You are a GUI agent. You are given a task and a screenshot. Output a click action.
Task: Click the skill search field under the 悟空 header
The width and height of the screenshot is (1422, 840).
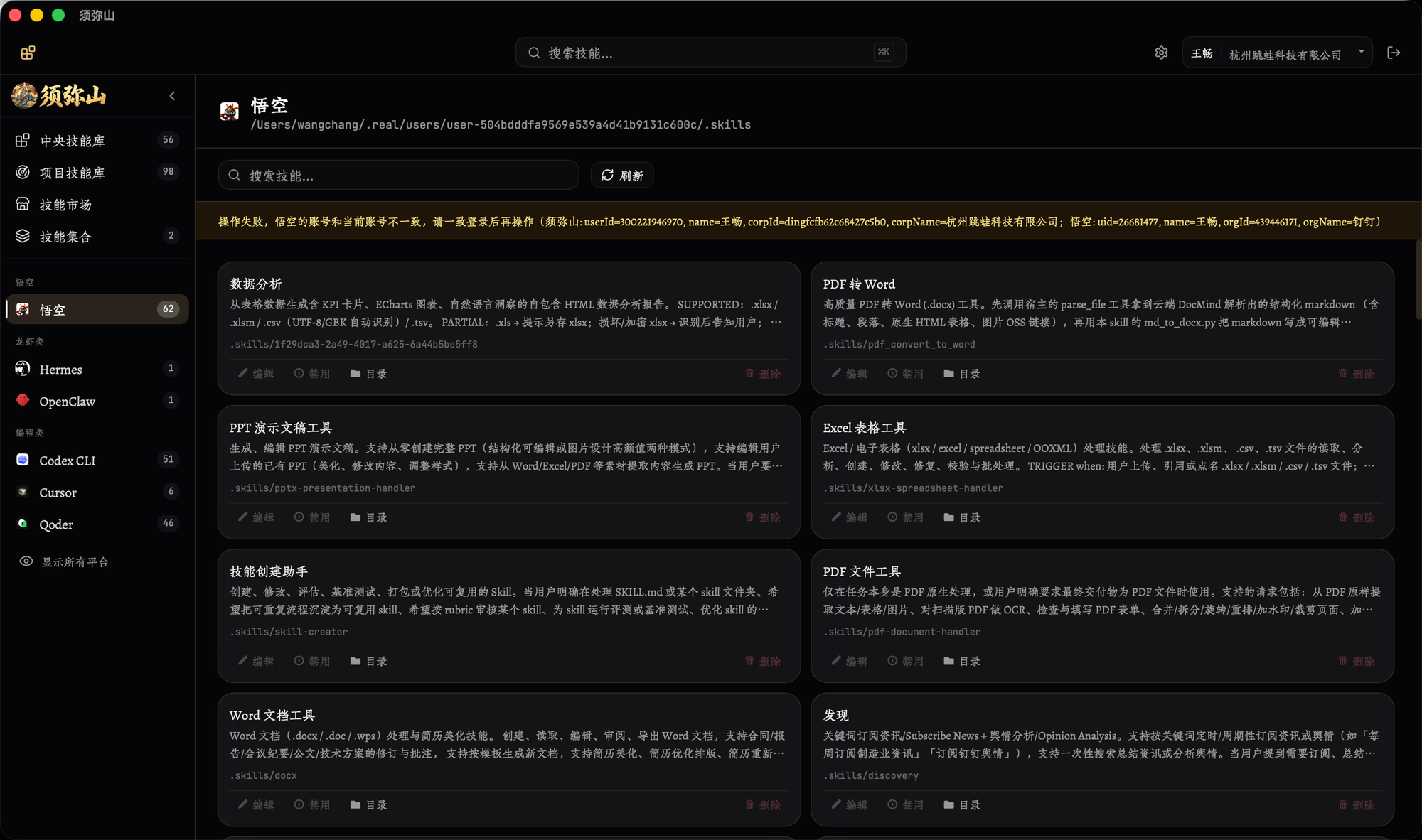(x=399, y=175)
